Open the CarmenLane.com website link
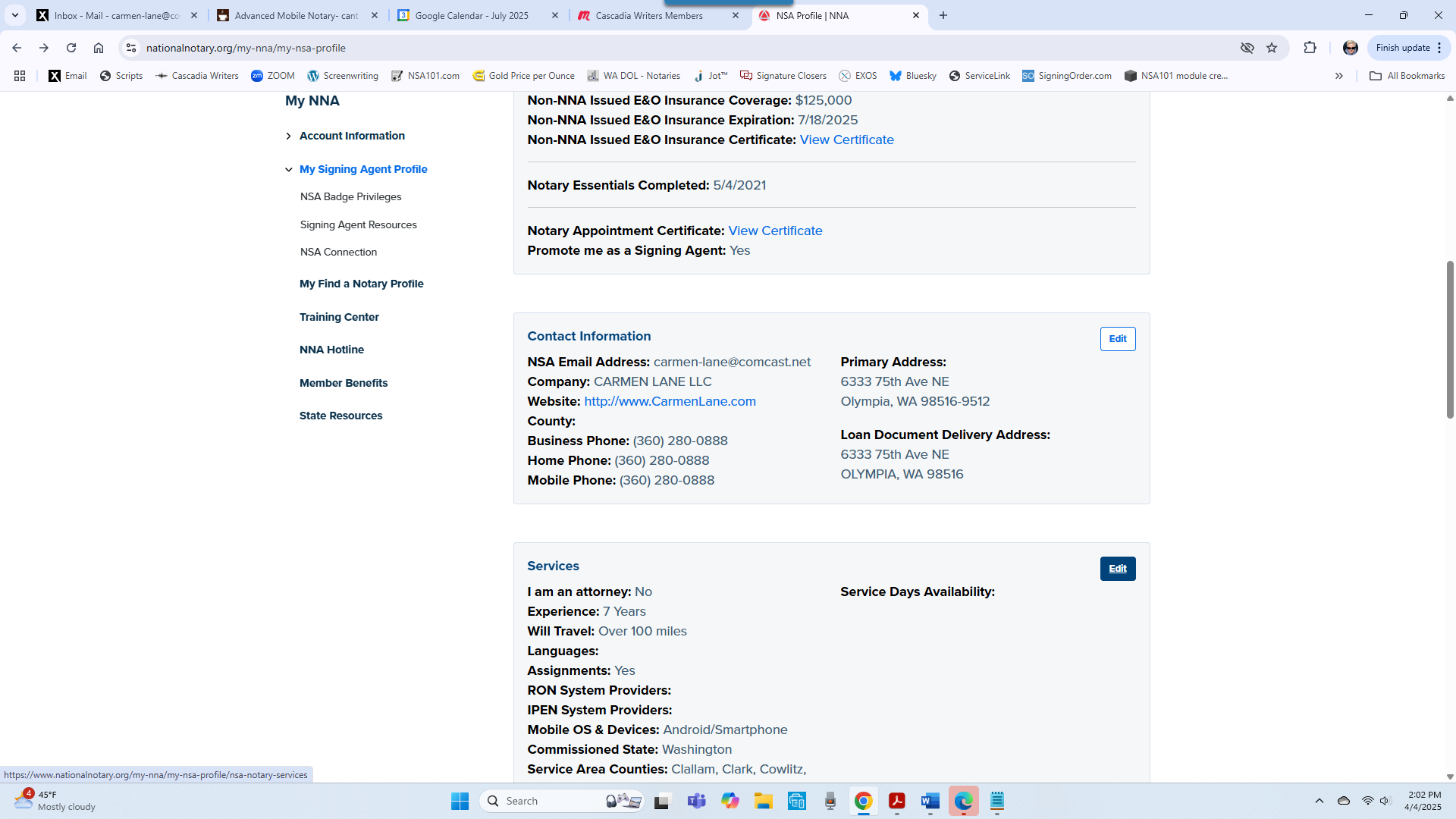1456x819 pixels. (670, 401)
